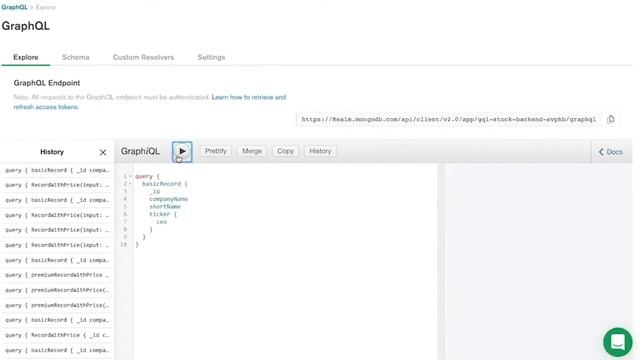Load history entry 'RecordWithPrice { _id c…'
Screen dimensions: 640x360
[x=57, y=335]
